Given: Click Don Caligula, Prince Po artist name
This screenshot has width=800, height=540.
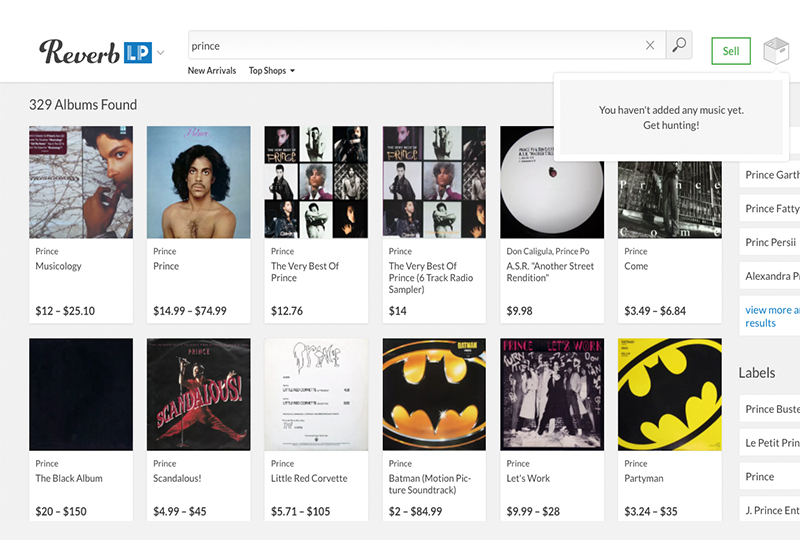Looking at the screenshot, I should click(x=547, y=251).
